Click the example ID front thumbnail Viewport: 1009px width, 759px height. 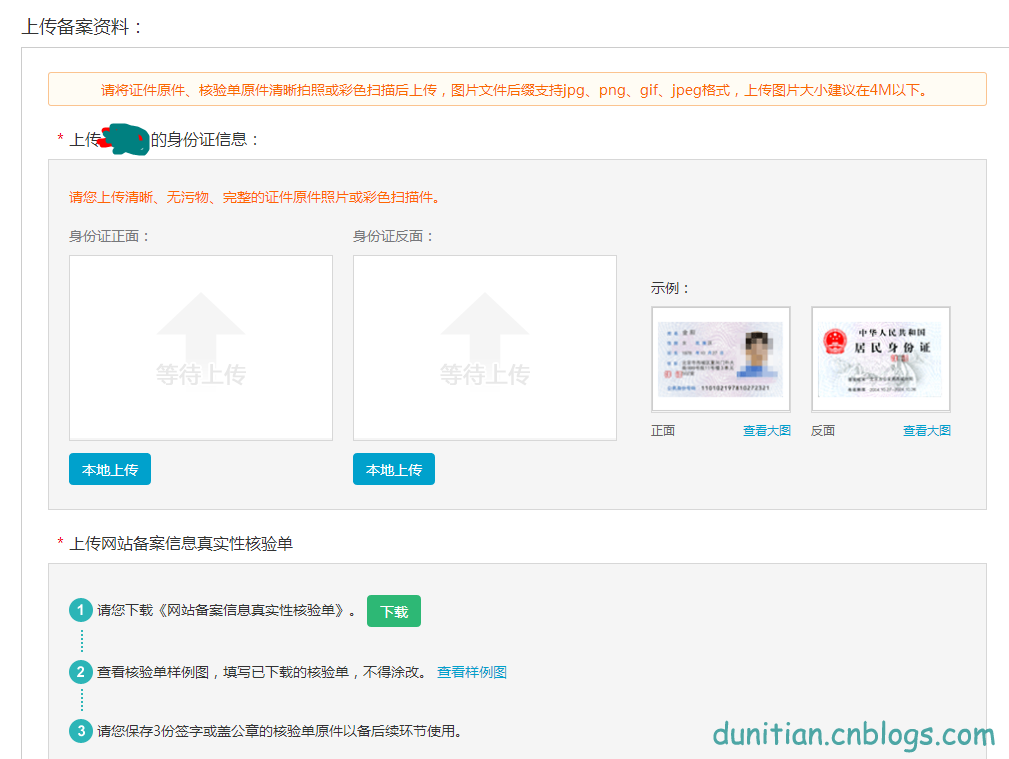721,359
